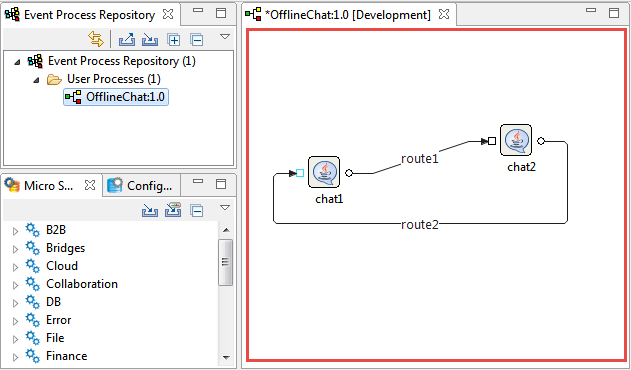Viewport: 631px width, 370px height.
Task: Collapse all repository tree nodes
Action: tap(197, 40)
